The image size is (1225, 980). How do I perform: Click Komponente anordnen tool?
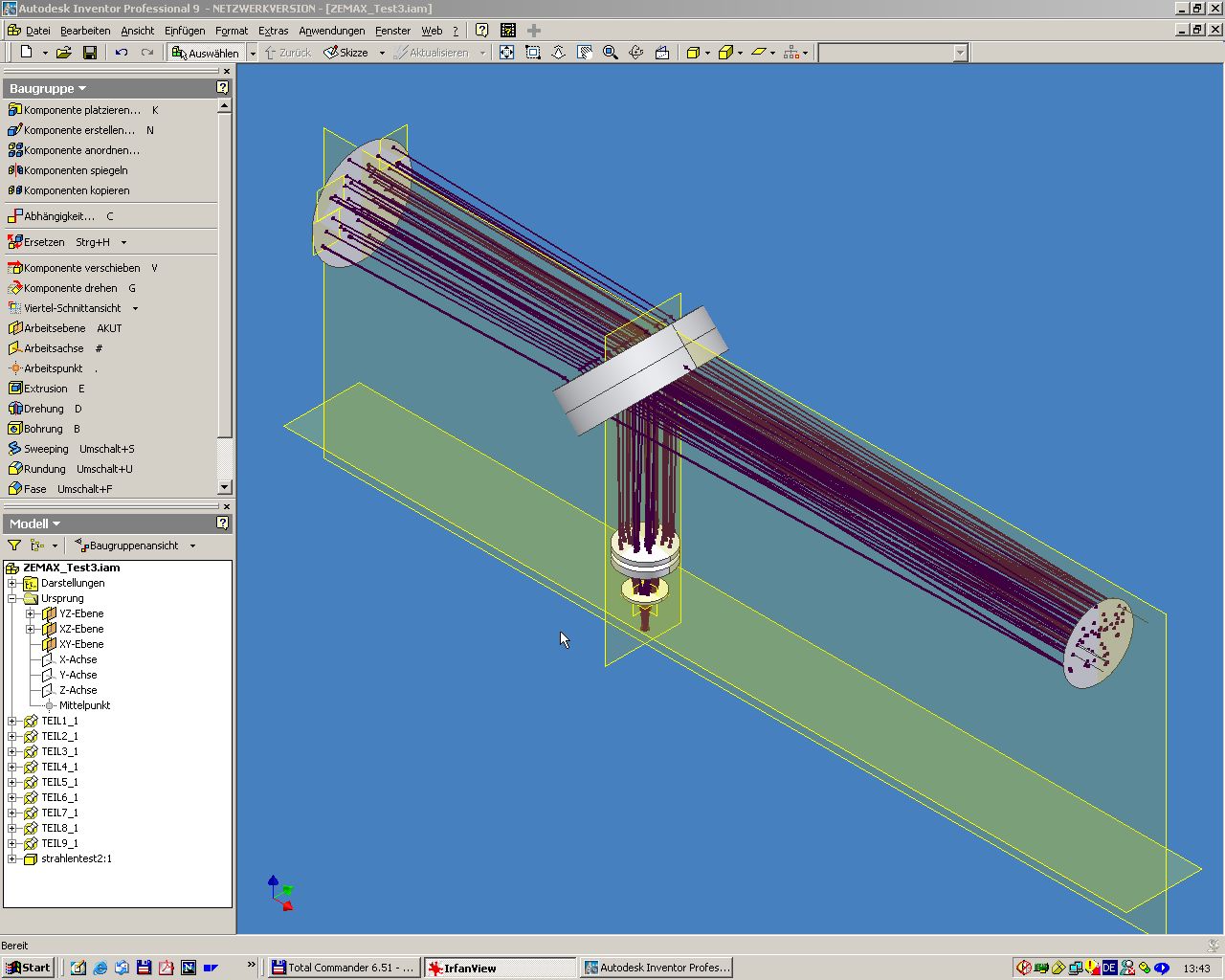click(74, 150)
